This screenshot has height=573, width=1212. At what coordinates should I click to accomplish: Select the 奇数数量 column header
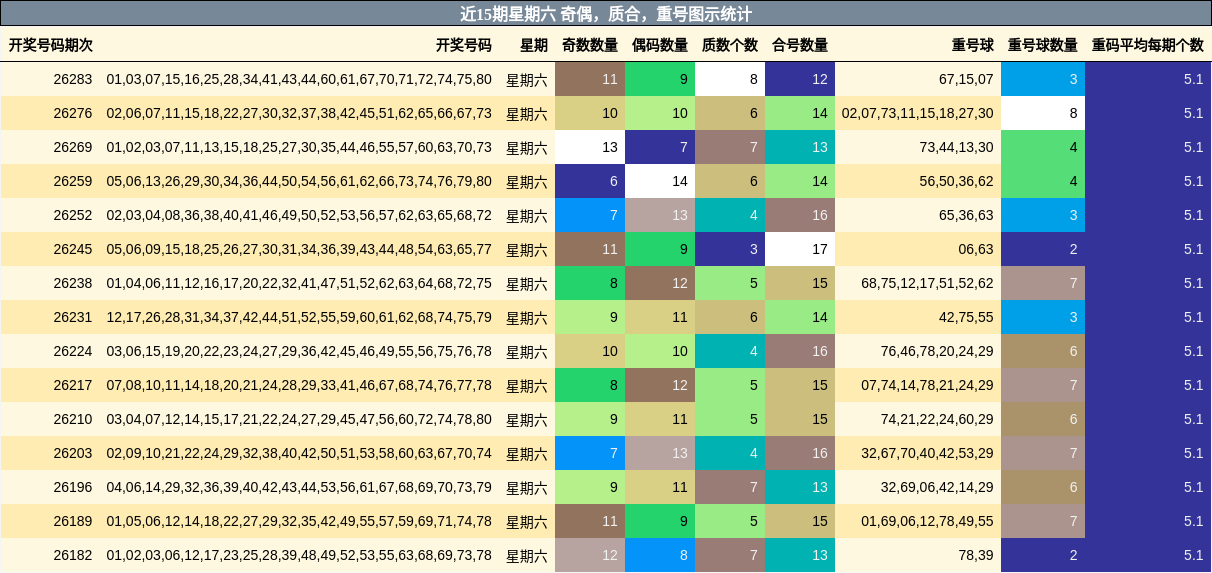pyautogui.click(x=590, y=45)
